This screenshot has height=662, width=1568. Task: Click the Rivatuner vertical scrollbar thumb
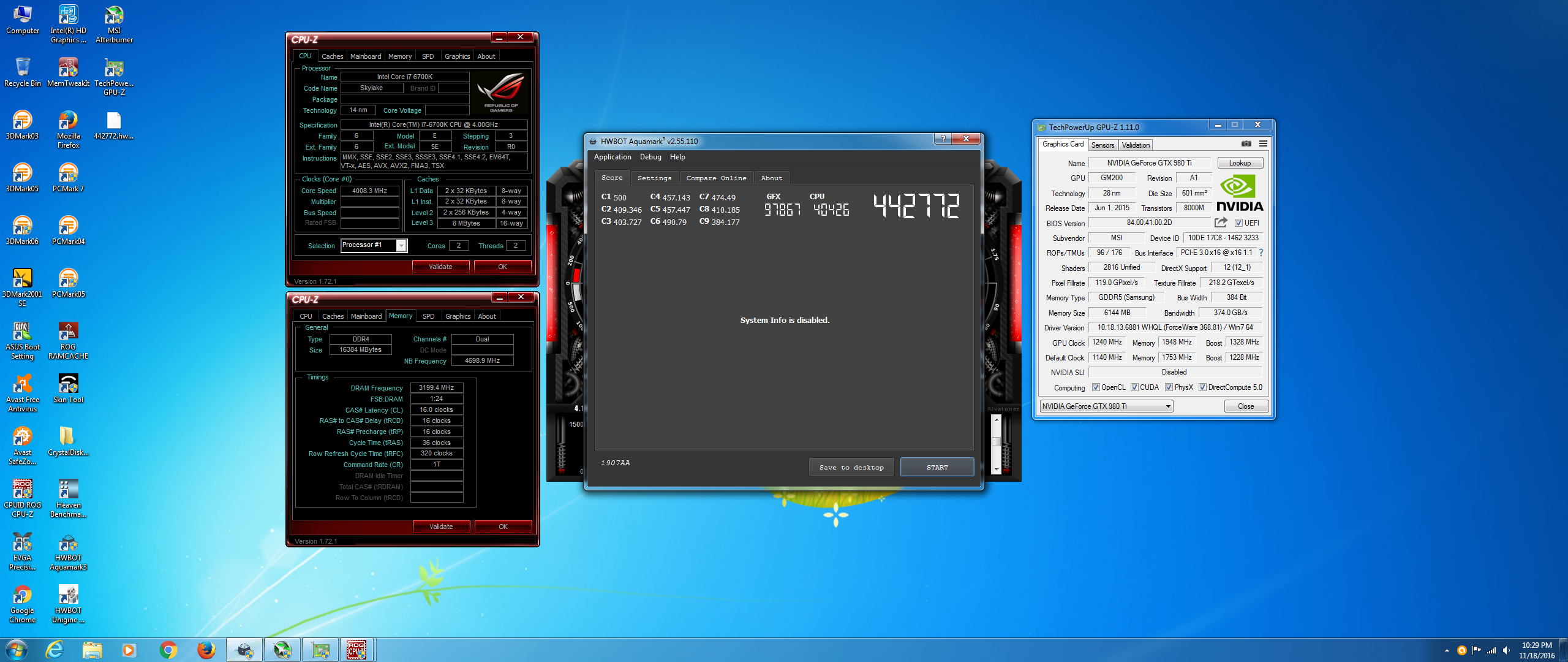[x=996, y=441]
